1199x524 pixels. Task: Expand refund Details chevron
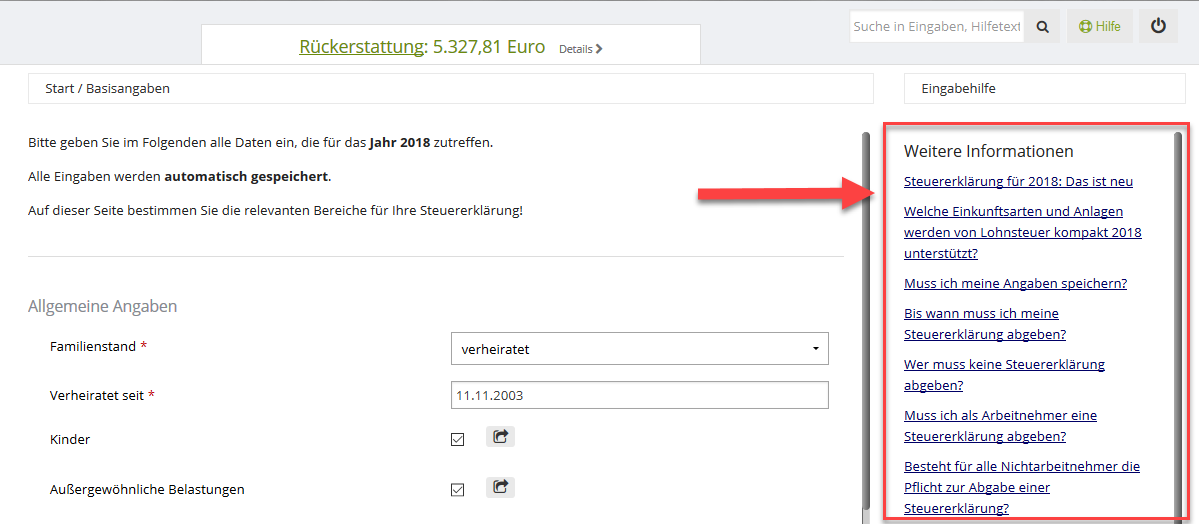coord(581,48)
